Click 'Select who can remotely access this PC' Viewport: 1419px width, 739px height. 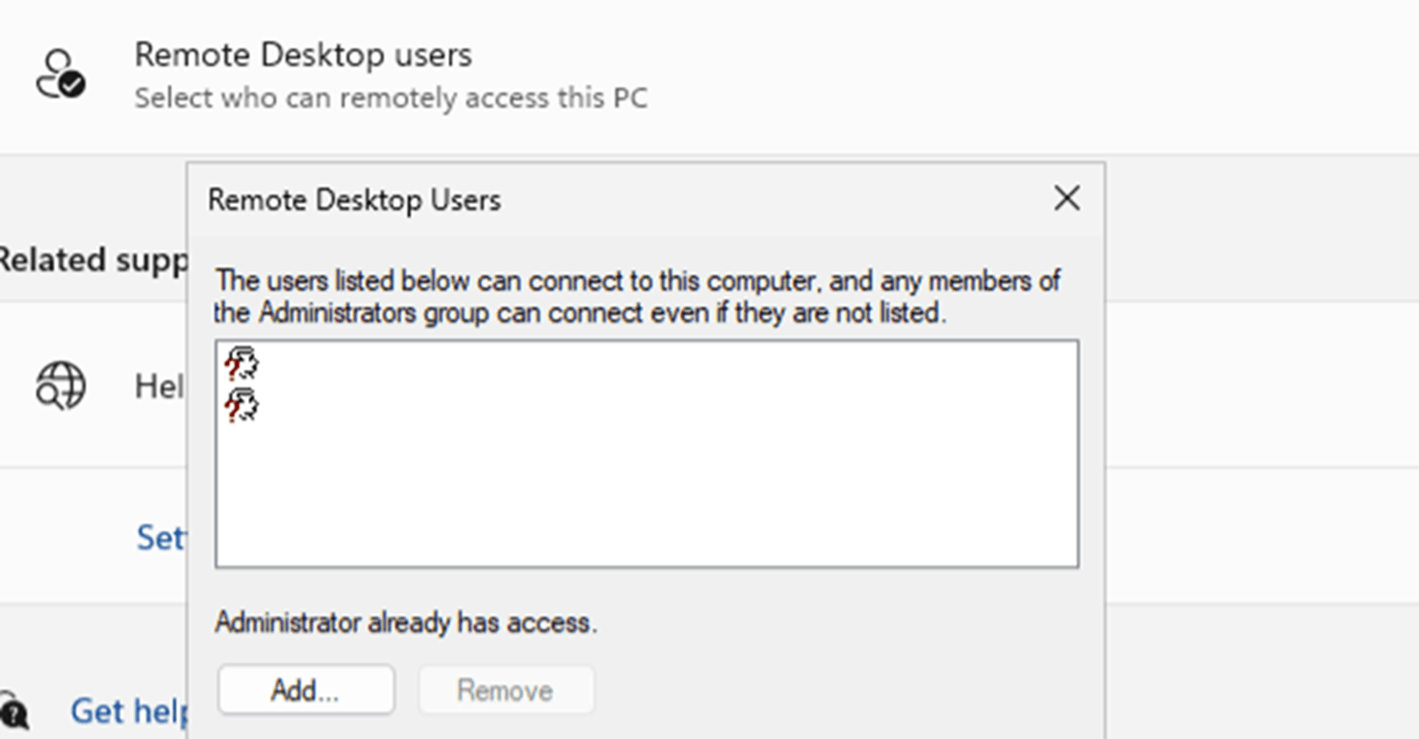[x=391, y=98]
